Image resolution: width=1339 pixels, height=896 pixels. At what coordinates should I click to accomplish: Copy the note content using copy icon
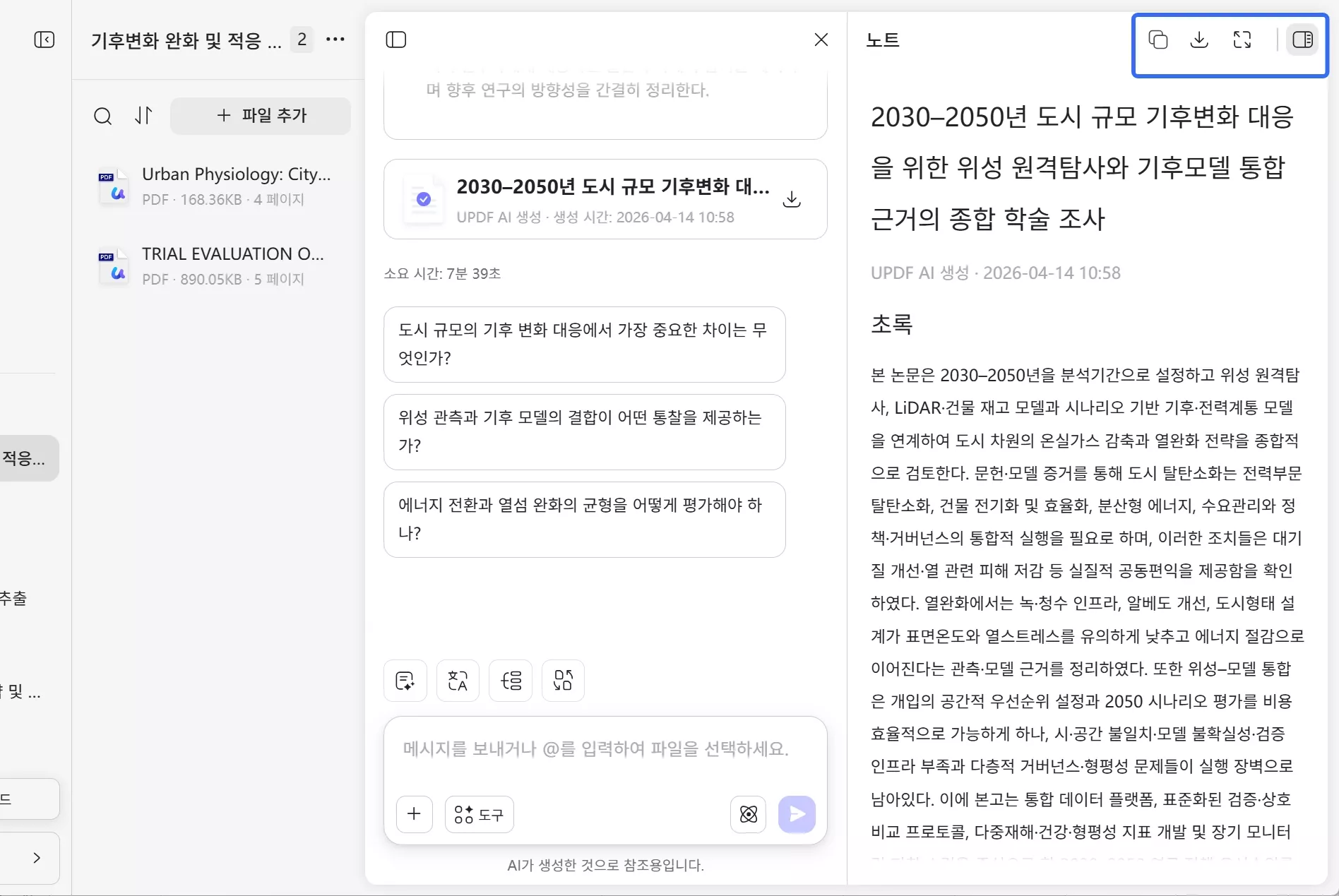pyautogui.click(x=1158, y=40)
